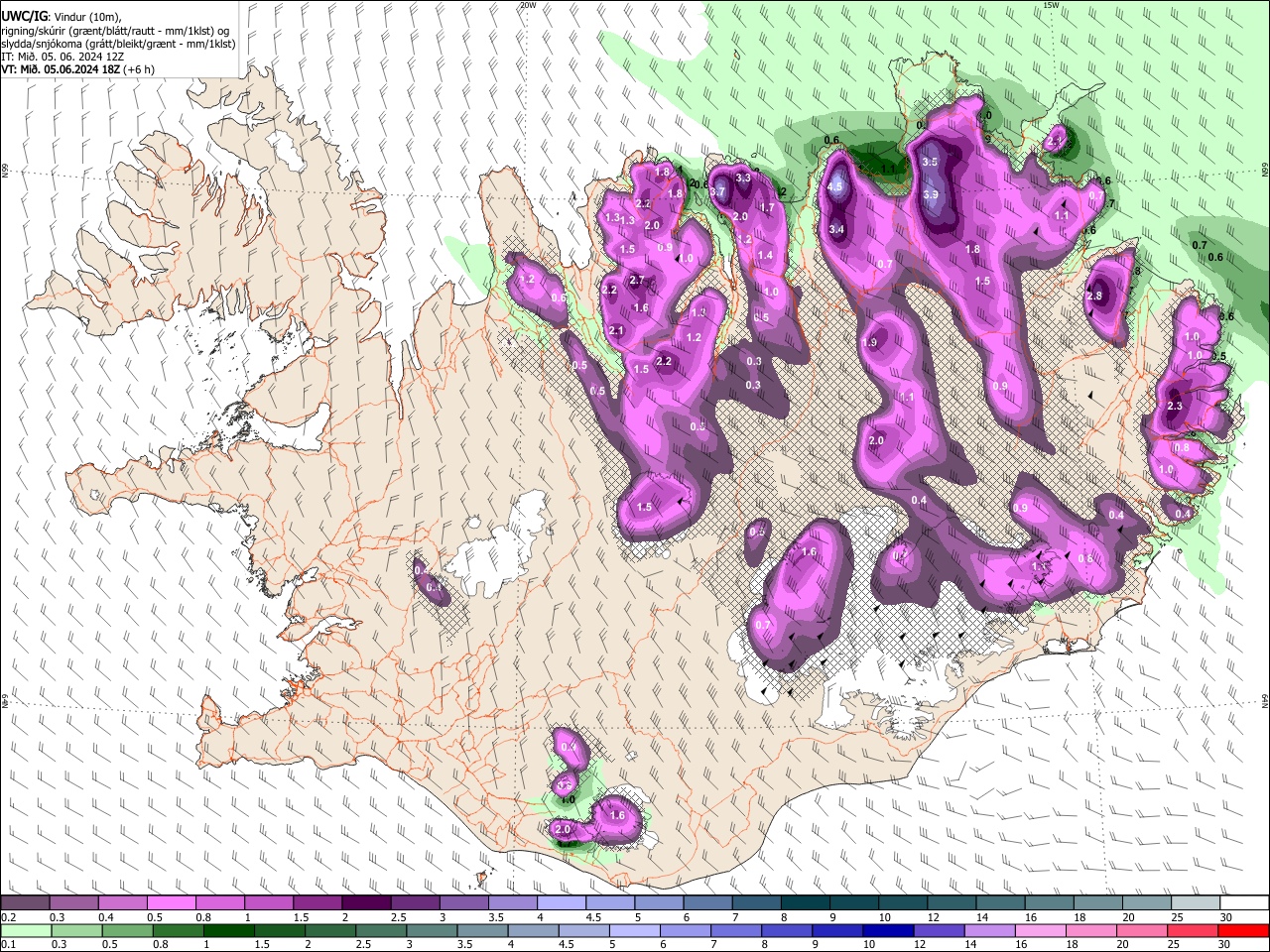The height and width of the screenshot is (952, 1270).
Task: Click the red lower rain scale swatch at 30
Action: [x=1242, y=930]
